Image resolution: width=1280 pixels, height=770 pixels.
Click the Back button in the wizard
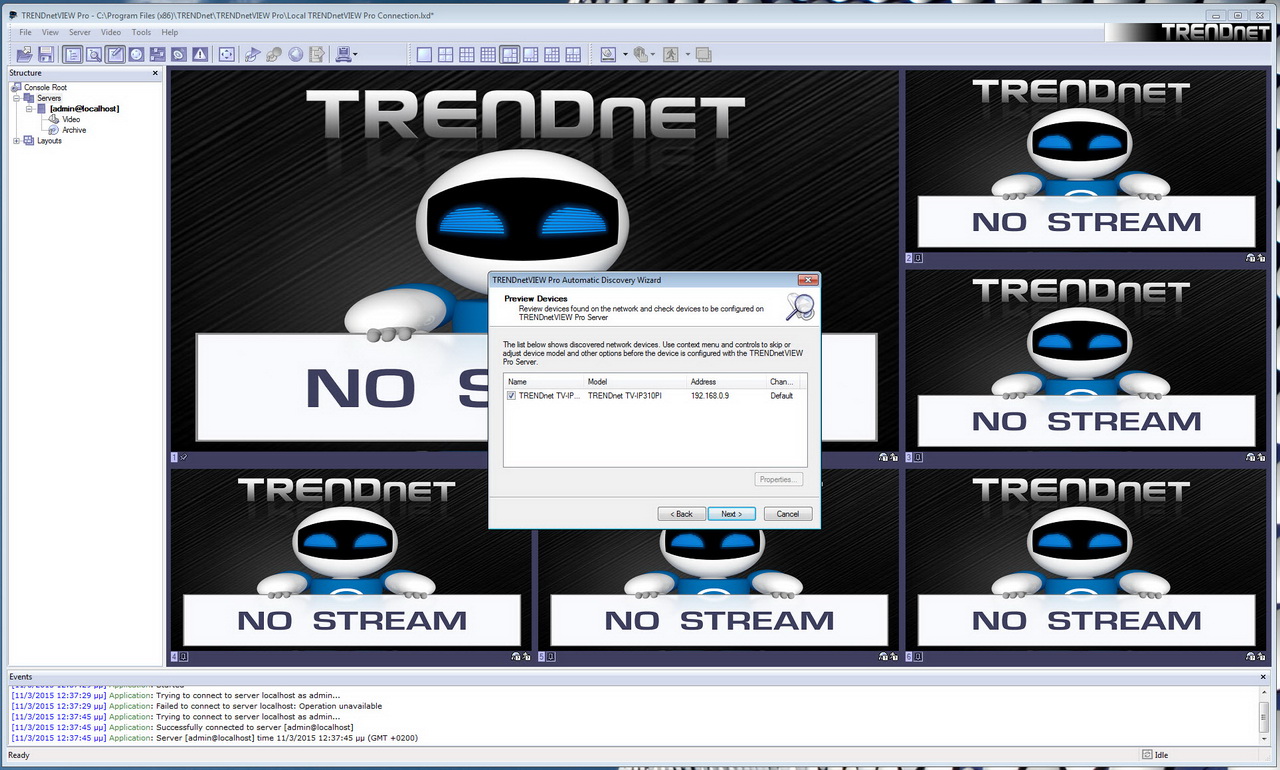coord(682,514)
